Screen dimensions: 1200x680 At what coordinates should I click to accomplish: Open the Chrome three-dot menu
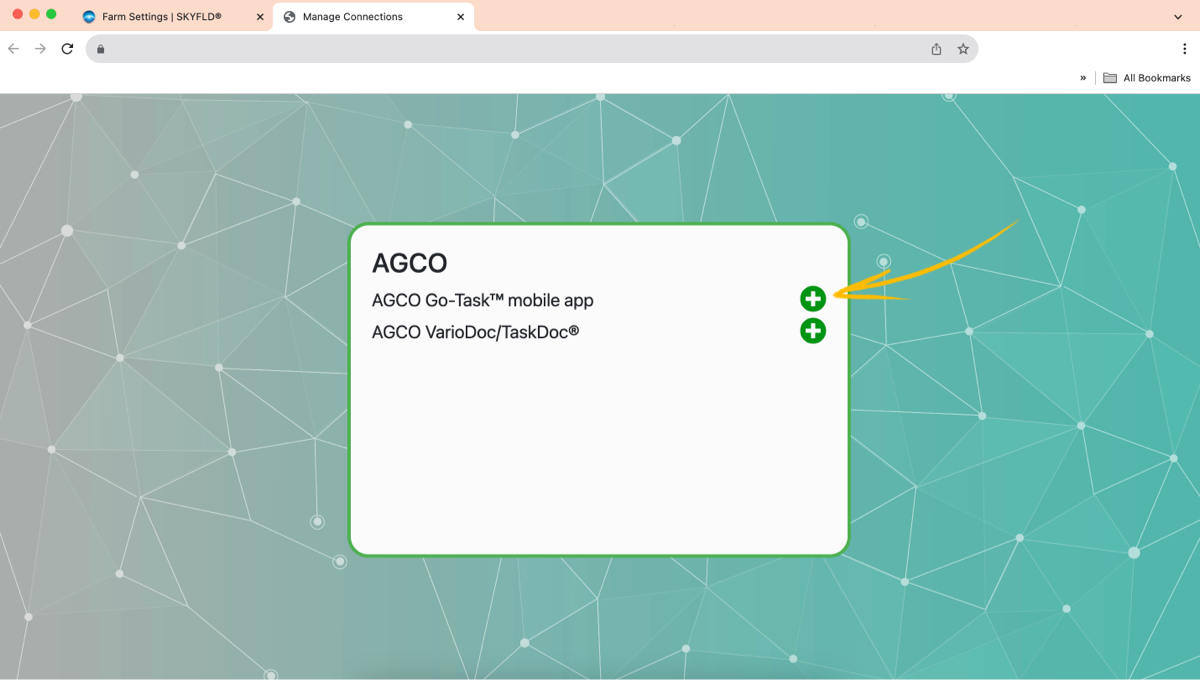coord(1184,49)
